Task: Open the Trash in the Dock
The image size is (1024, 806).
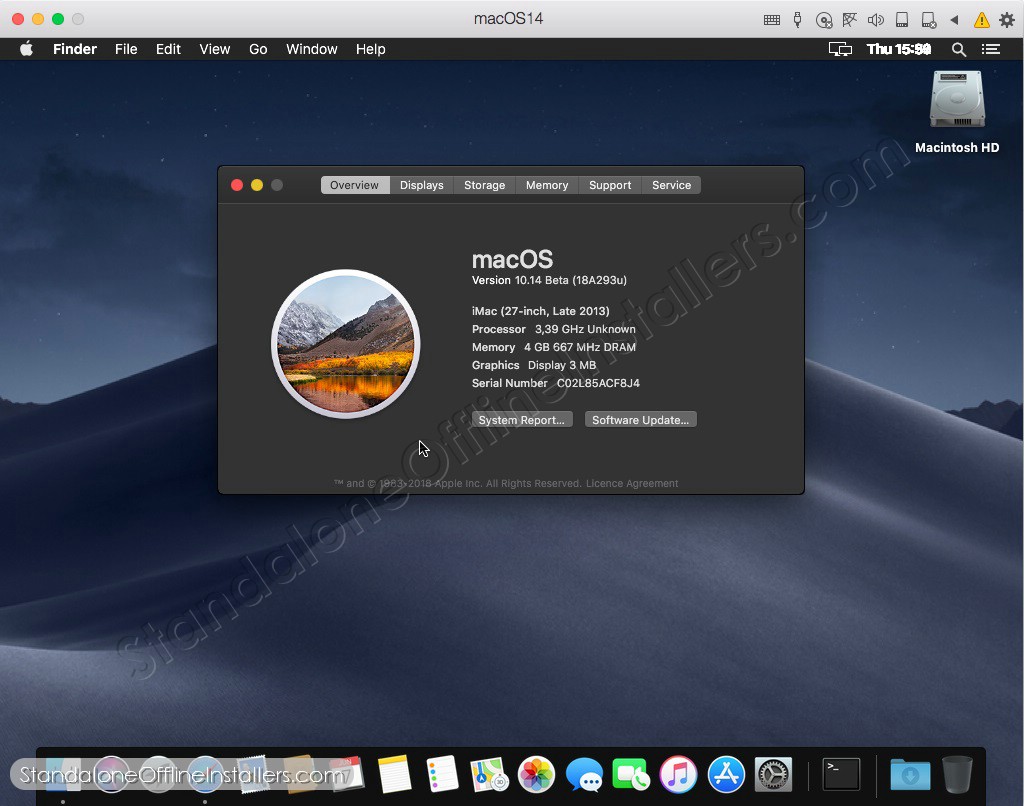Action: [x=957, y=774]
